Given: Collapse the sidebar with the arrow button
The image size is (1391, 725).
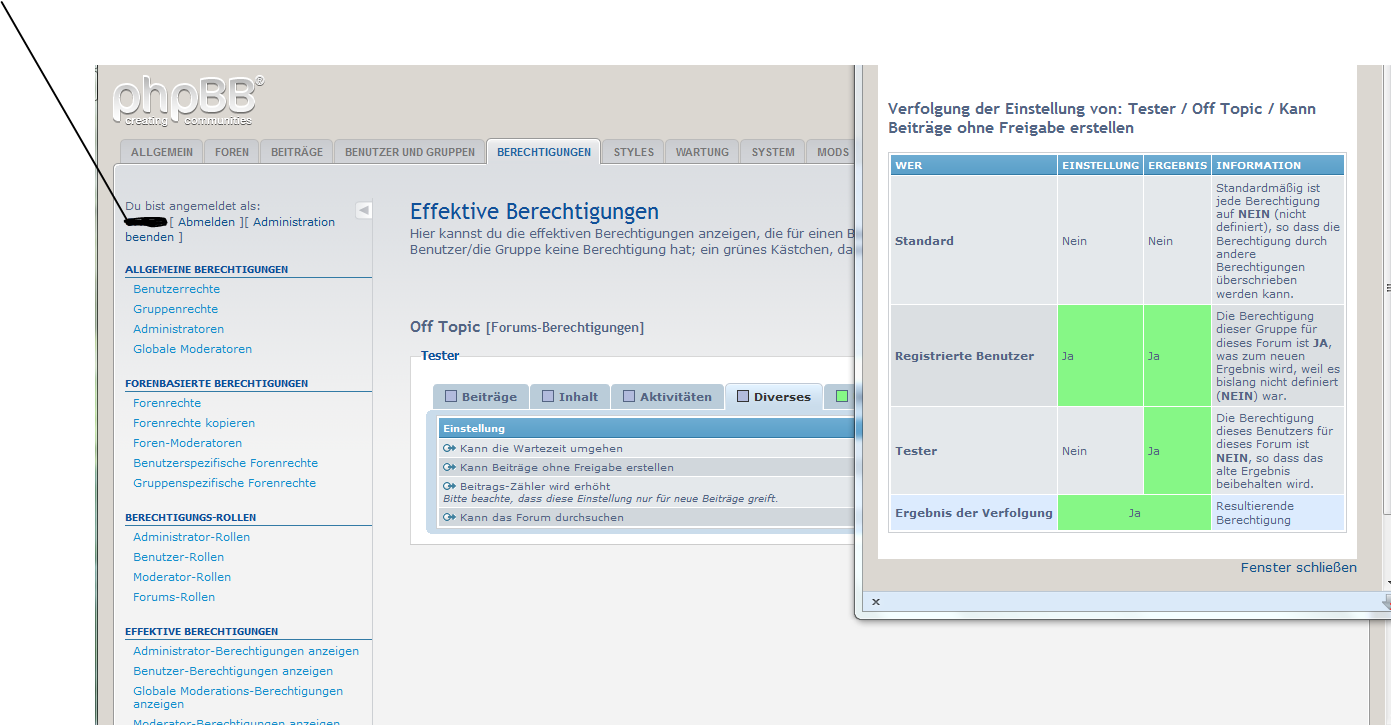Looking at the screenshot, I should [363, 210].
